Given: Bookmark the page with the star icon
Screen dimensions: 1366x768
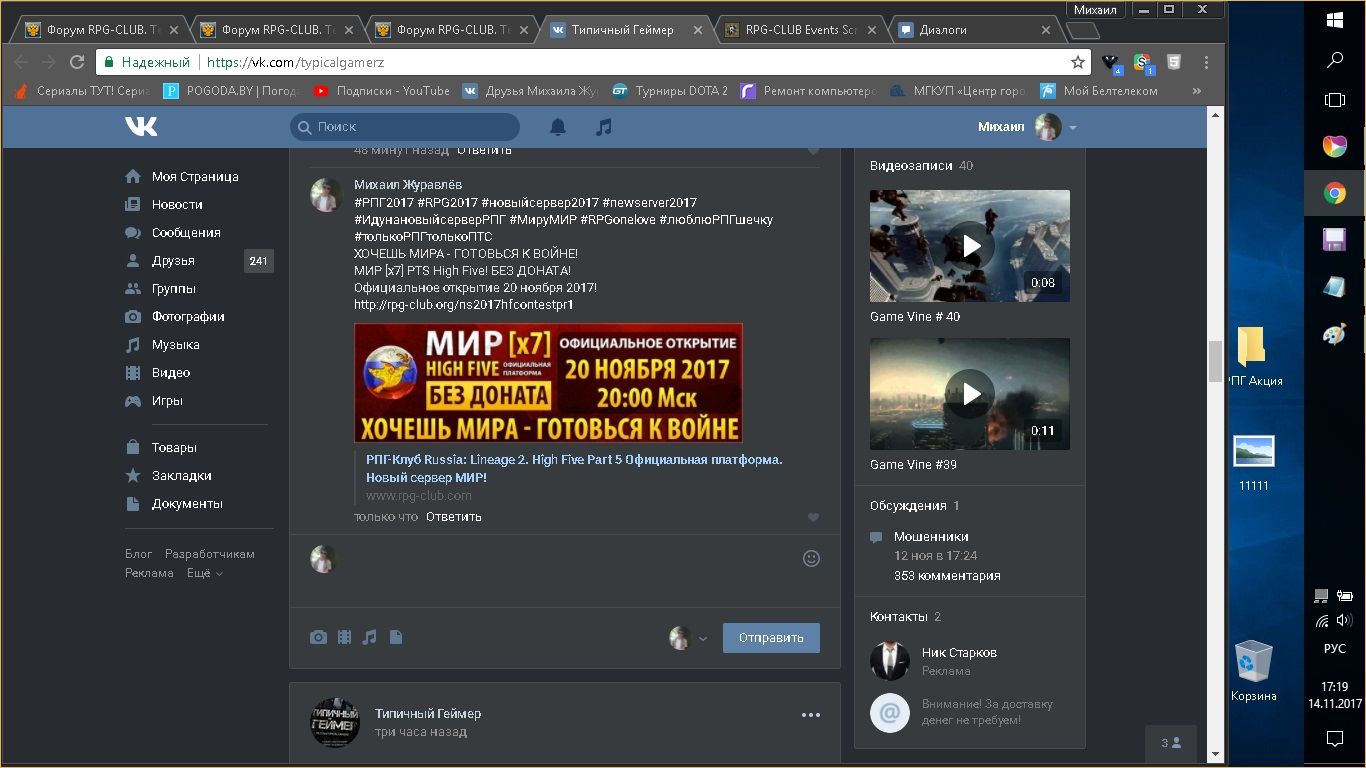Looking at the screenshot, I should click(1078, 62).
